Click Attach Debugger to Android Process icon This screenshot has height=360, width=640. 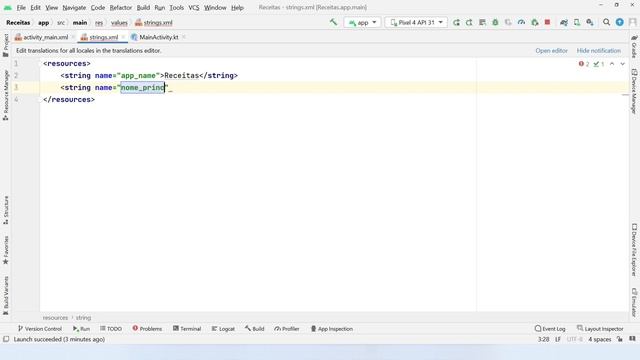535,22
